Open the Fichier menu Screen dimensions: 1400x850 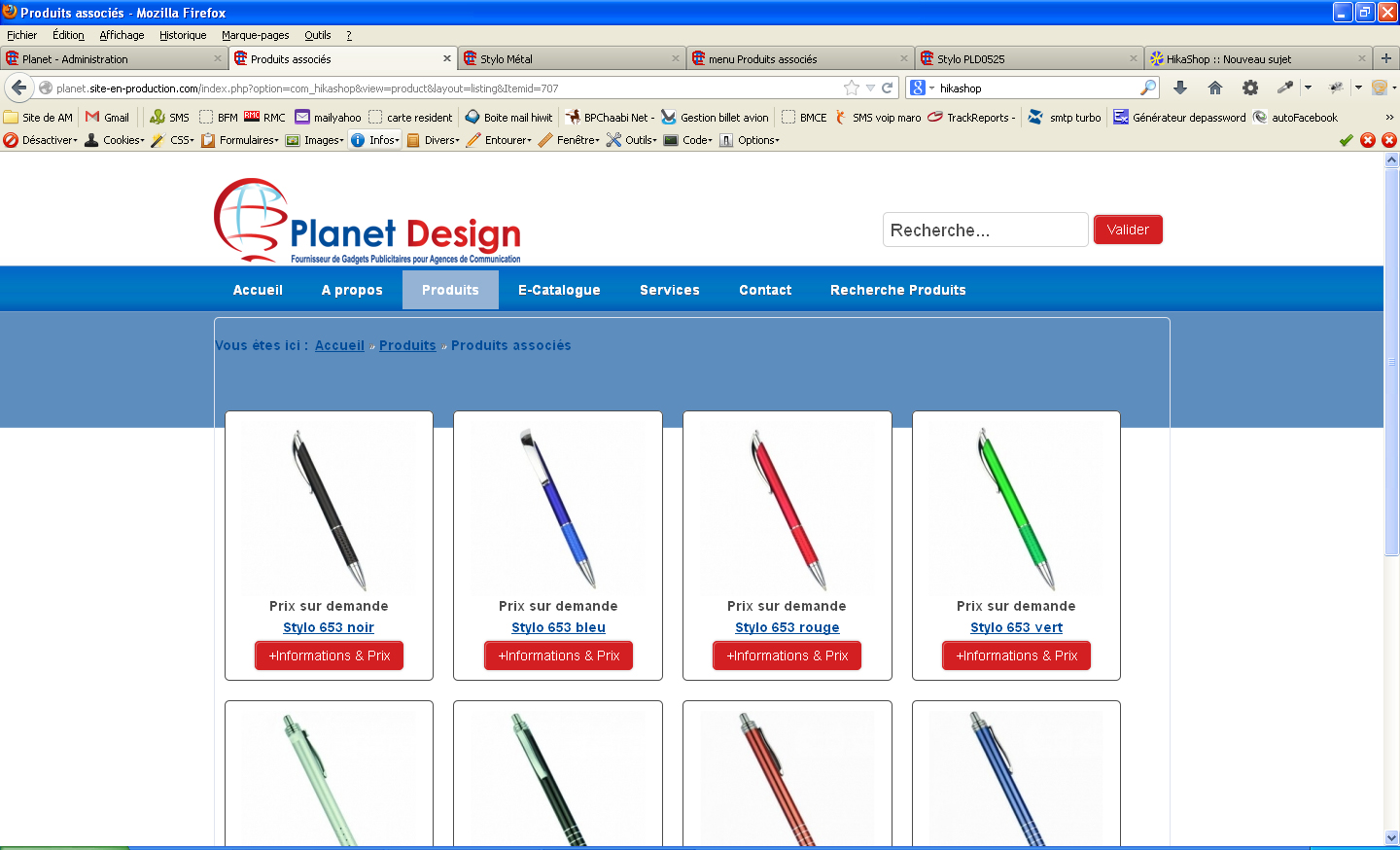(x=21, y=35)
